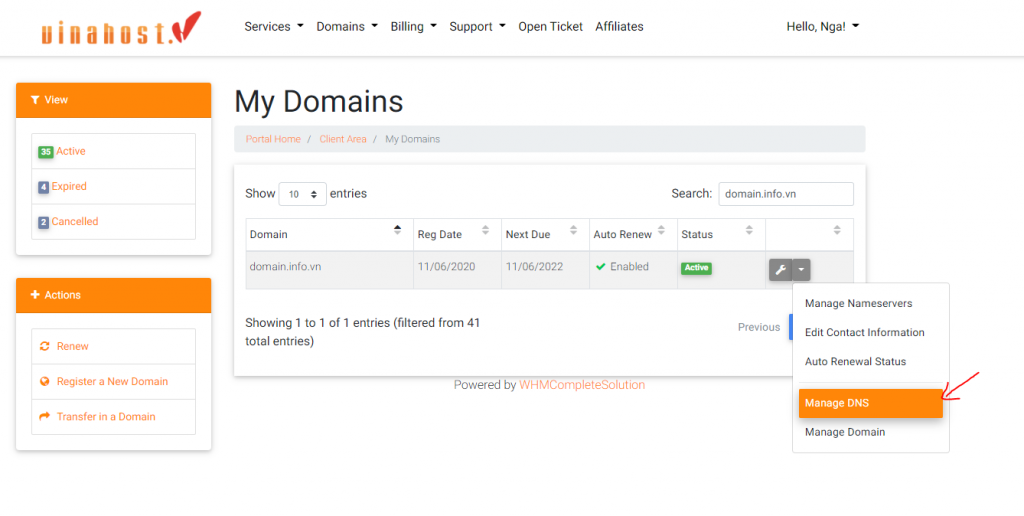Viewport: 1024px width, 516px height.
Task: Click the Search input field
Action: click(785, 194)
